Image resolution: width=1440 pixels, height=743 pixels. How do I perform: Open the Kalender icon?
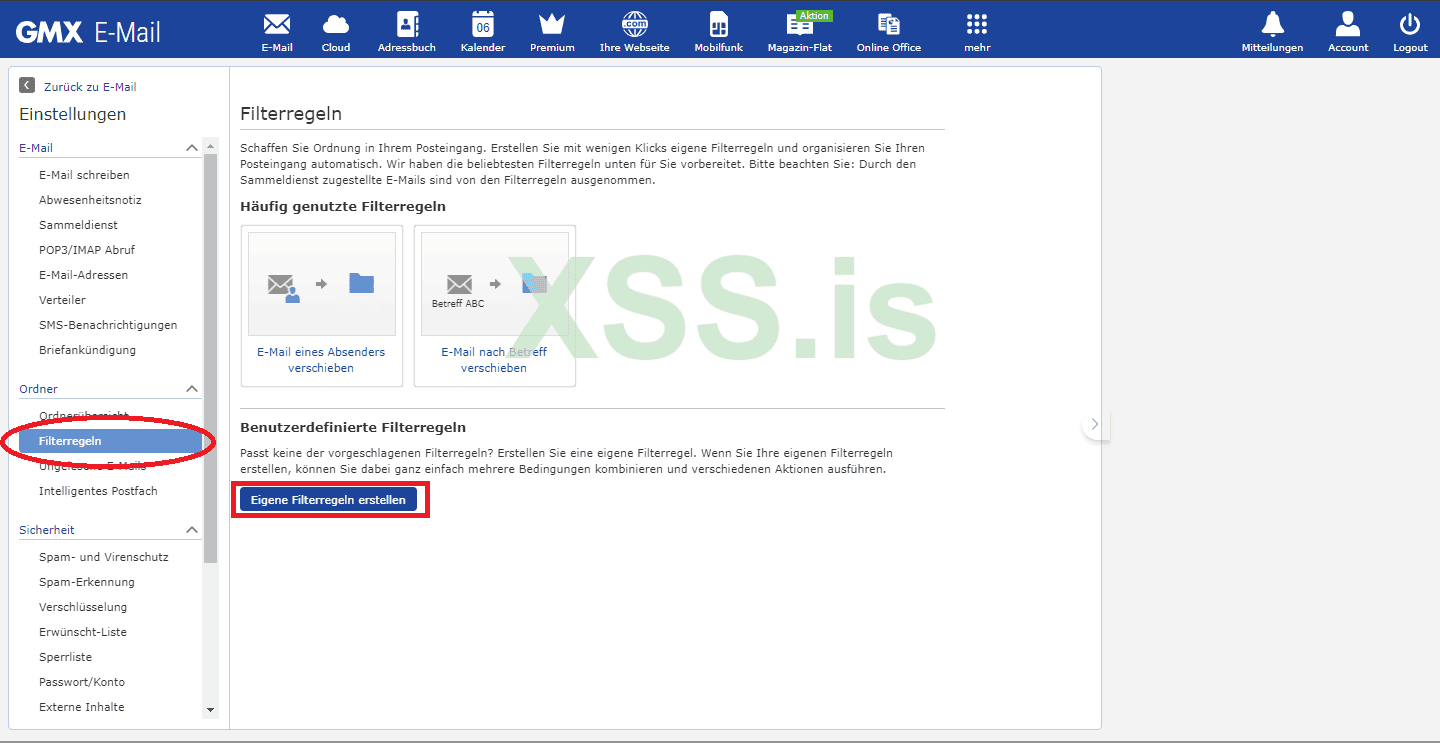(x=483, y=24)
